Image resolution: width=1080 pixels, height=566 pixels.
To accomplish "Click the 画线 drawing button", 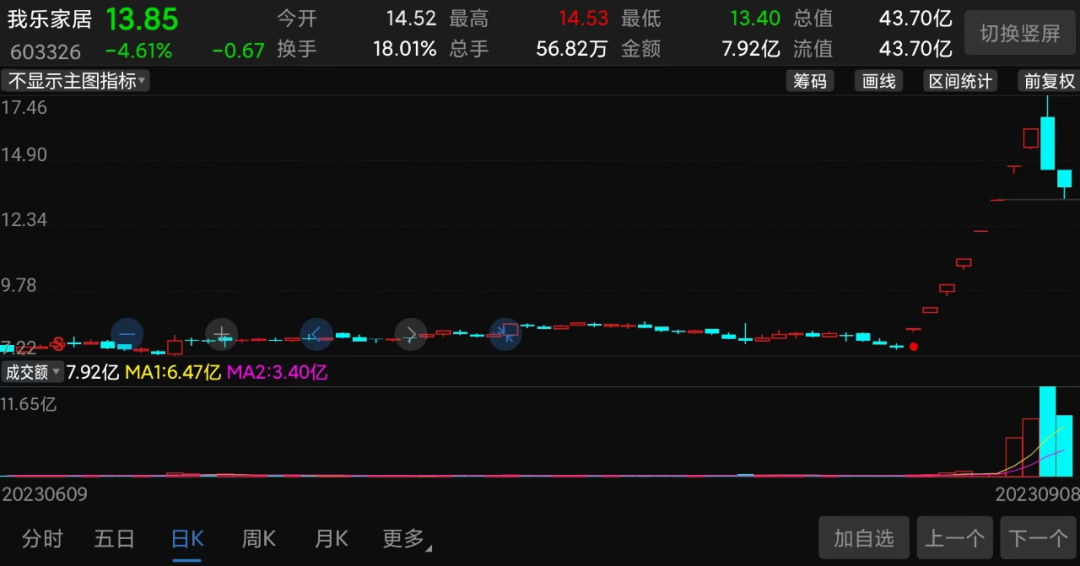I will [879, 81].
